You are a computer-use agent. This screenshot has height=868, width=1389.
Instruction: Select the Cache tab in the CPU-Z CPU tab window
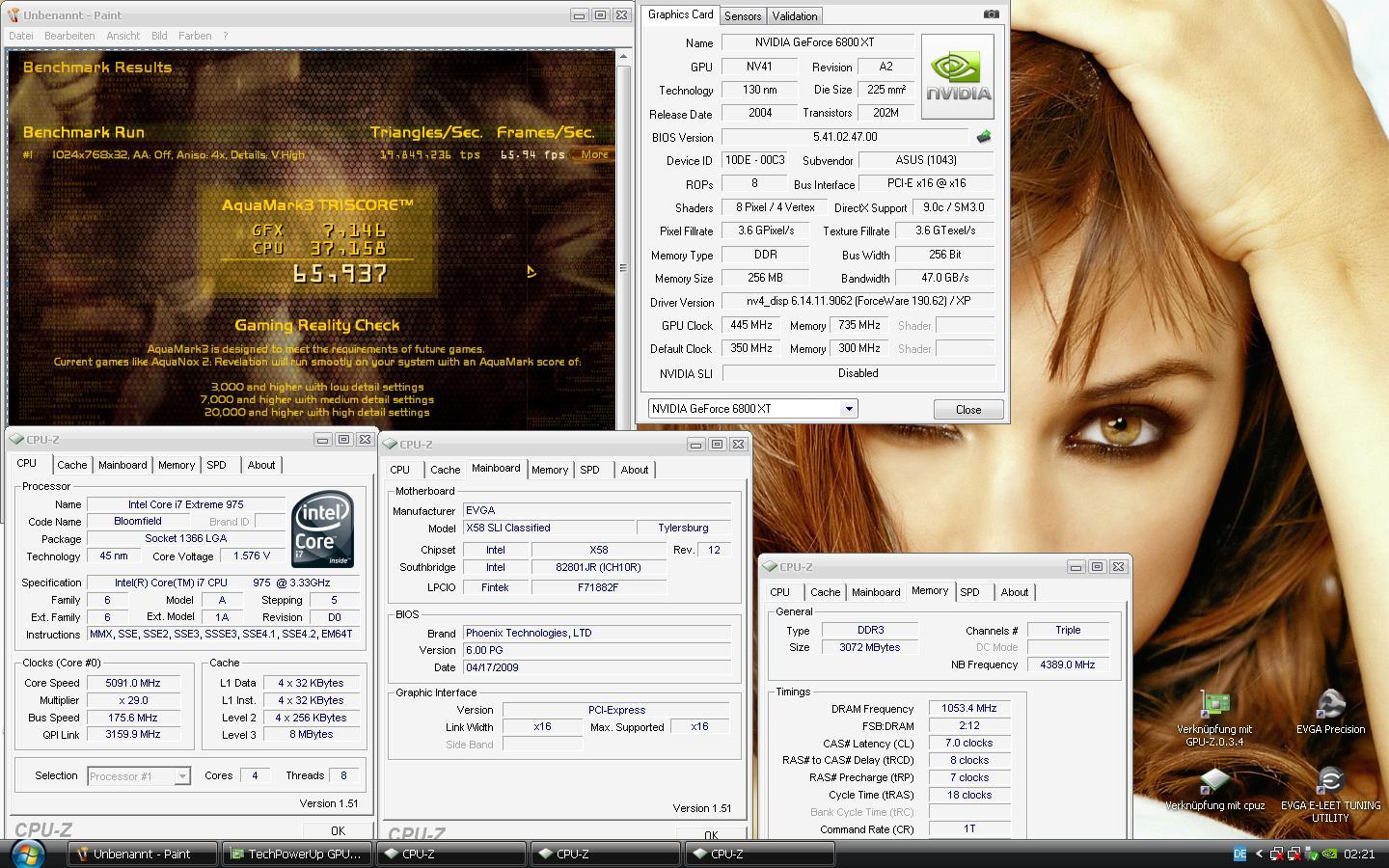tap(72, 465)
